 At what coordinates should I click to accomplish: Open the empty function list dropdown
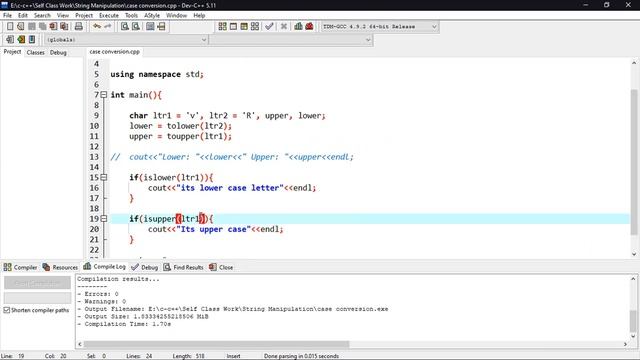pos(291,40)
